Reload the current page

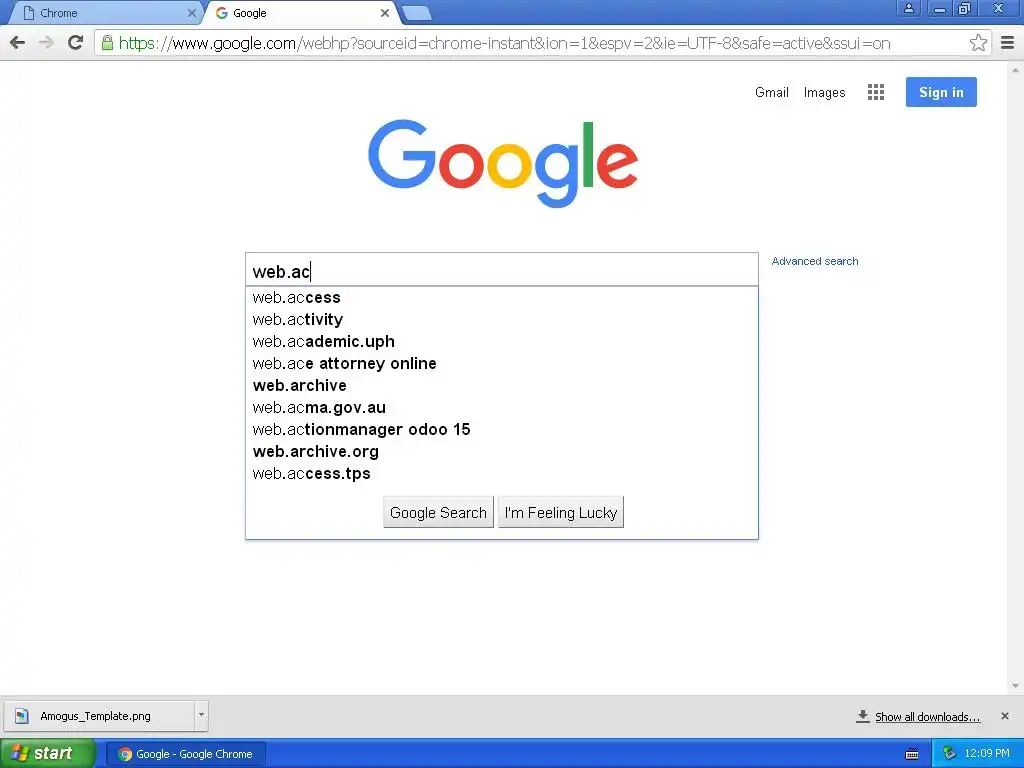click(76, 43)
